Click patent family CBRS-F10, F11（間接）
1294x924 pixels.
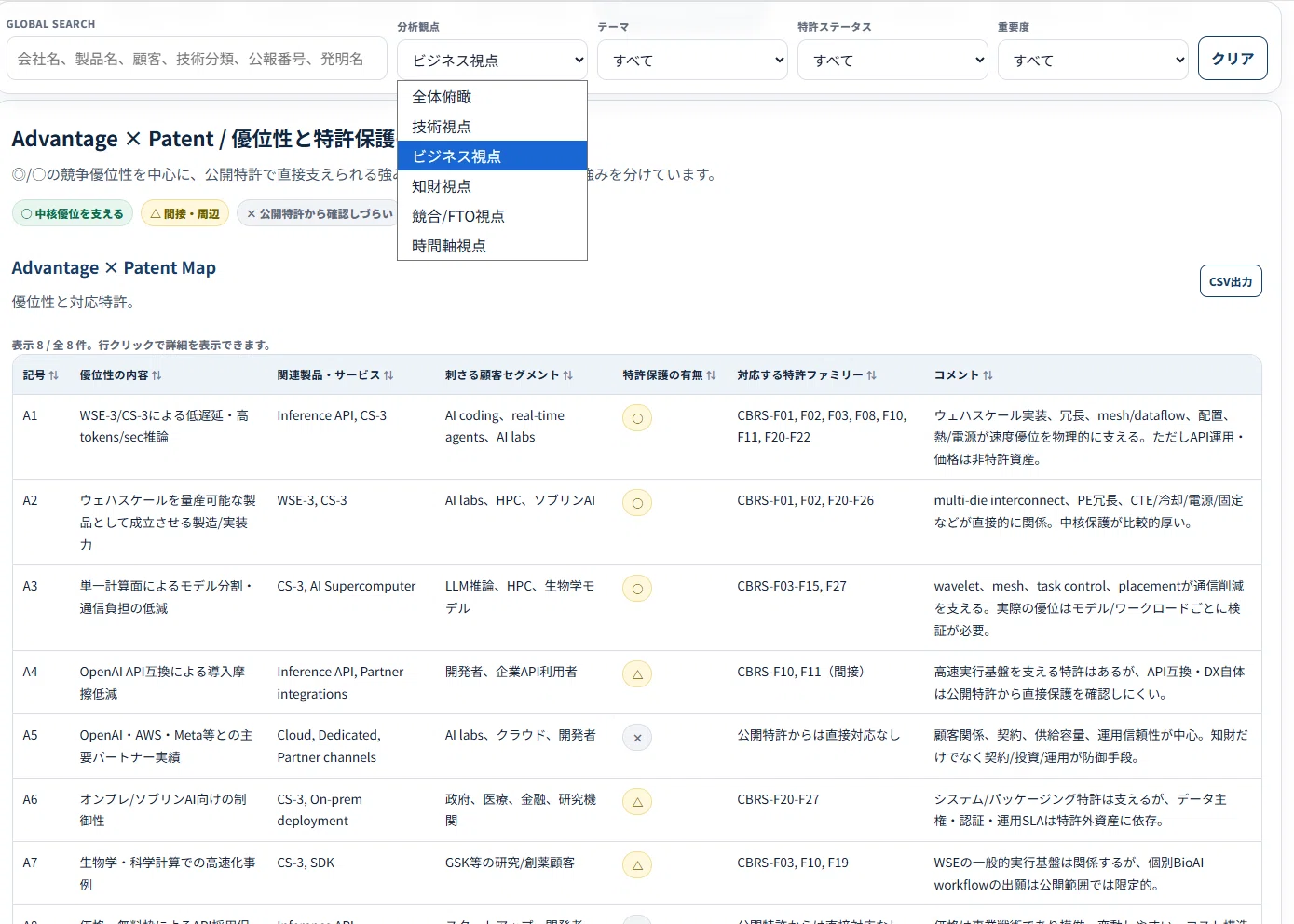[804, 673]
